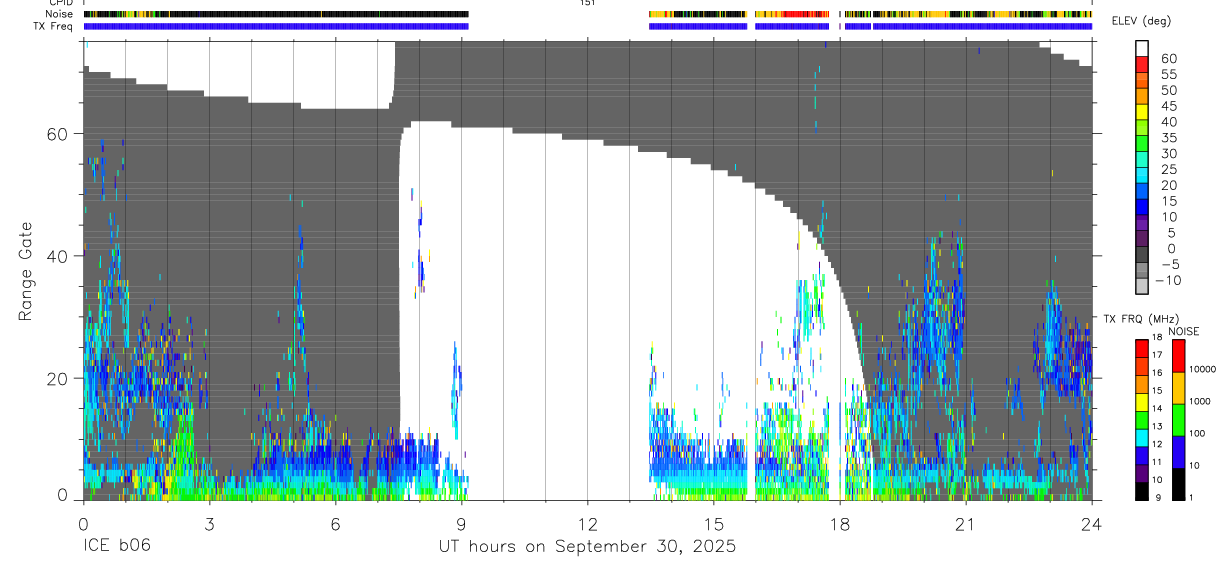Viewport: 1228px width, 567px height.
Task: Click the 'TX Freq' row label at top left
Action: click(x=53, y=26)
